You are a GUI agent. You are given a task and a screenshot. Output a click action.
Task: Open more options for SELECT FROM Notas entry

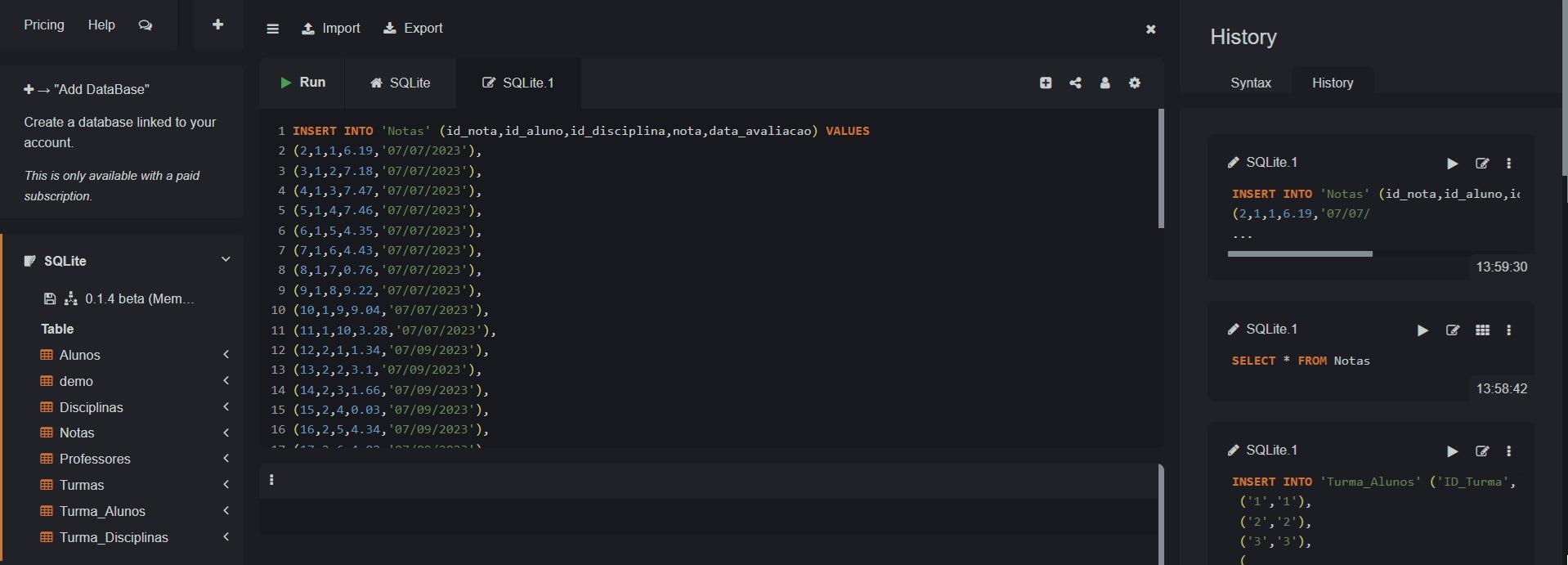[1509, 330]
